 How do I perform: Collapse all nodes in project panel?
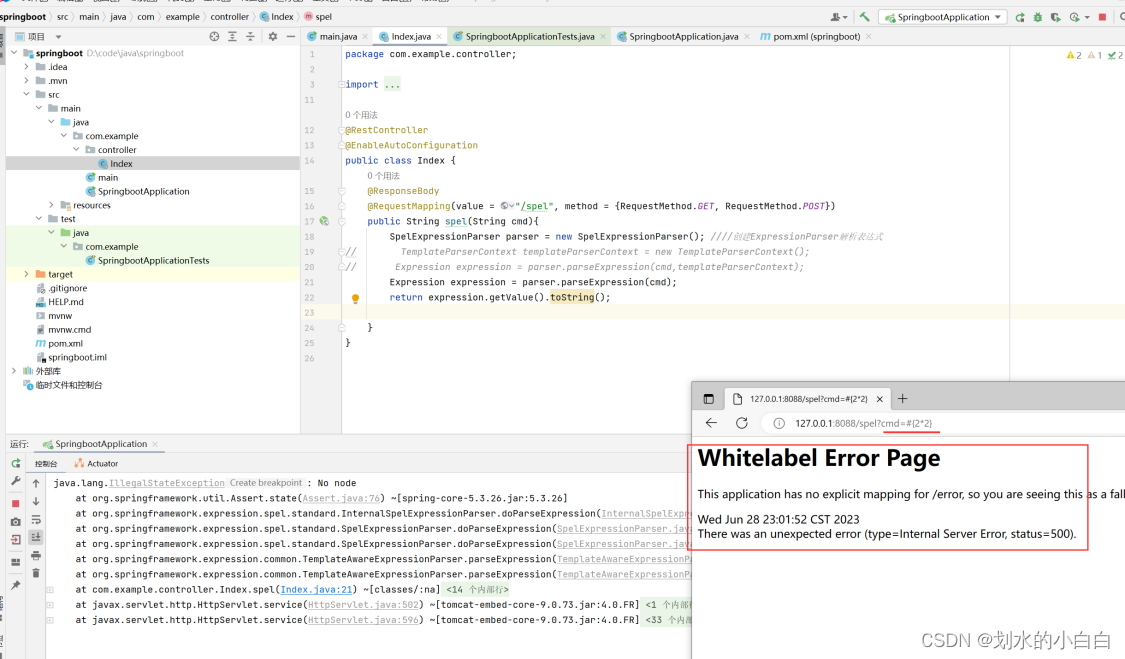point(250,37)
